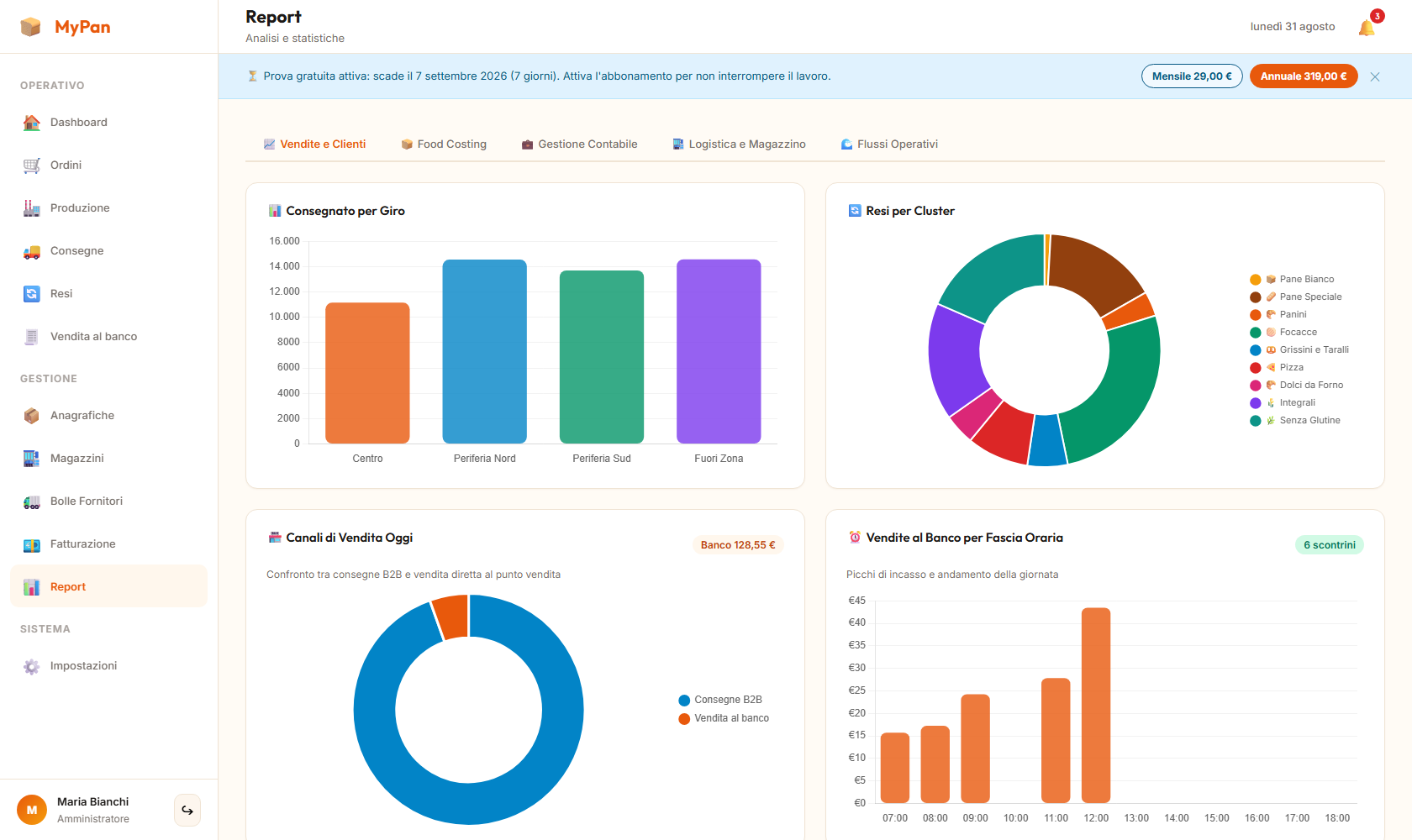Click the Report chart icon in sidebar
This screenshot has height=840, width=1412.
(x=32, y=587)
